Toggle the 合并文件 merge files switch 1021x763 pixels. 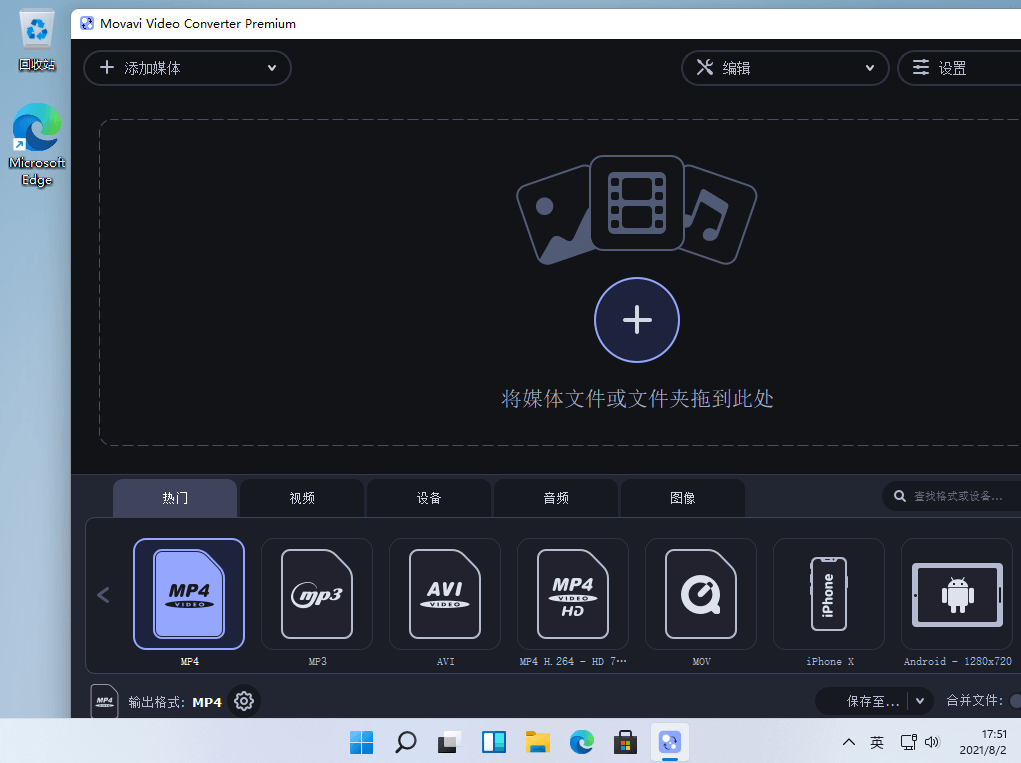coord(1014,702)
